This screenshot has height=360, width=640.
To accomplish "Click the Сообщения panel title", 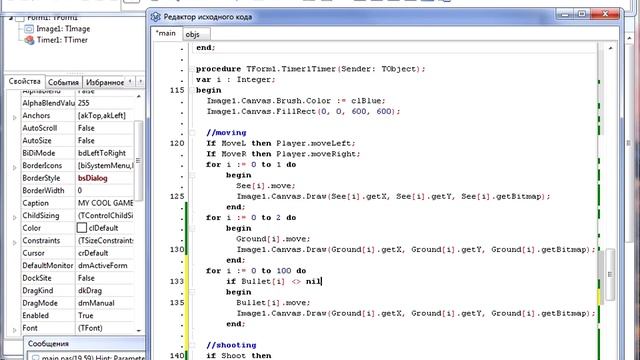I will (48, 343).
